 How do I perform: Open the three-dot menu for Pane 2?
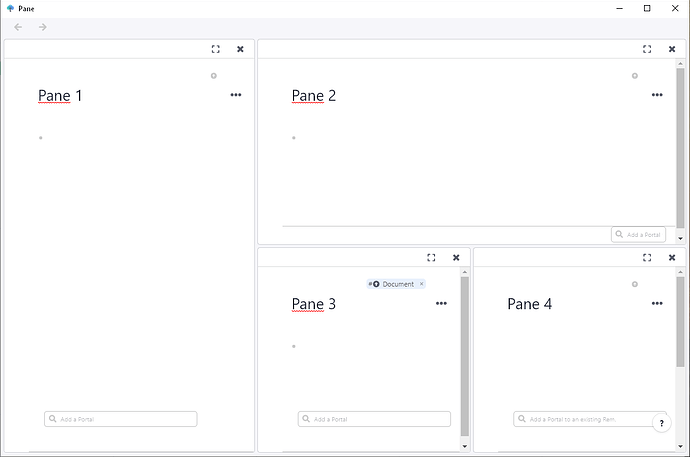[x=657, y=95]
